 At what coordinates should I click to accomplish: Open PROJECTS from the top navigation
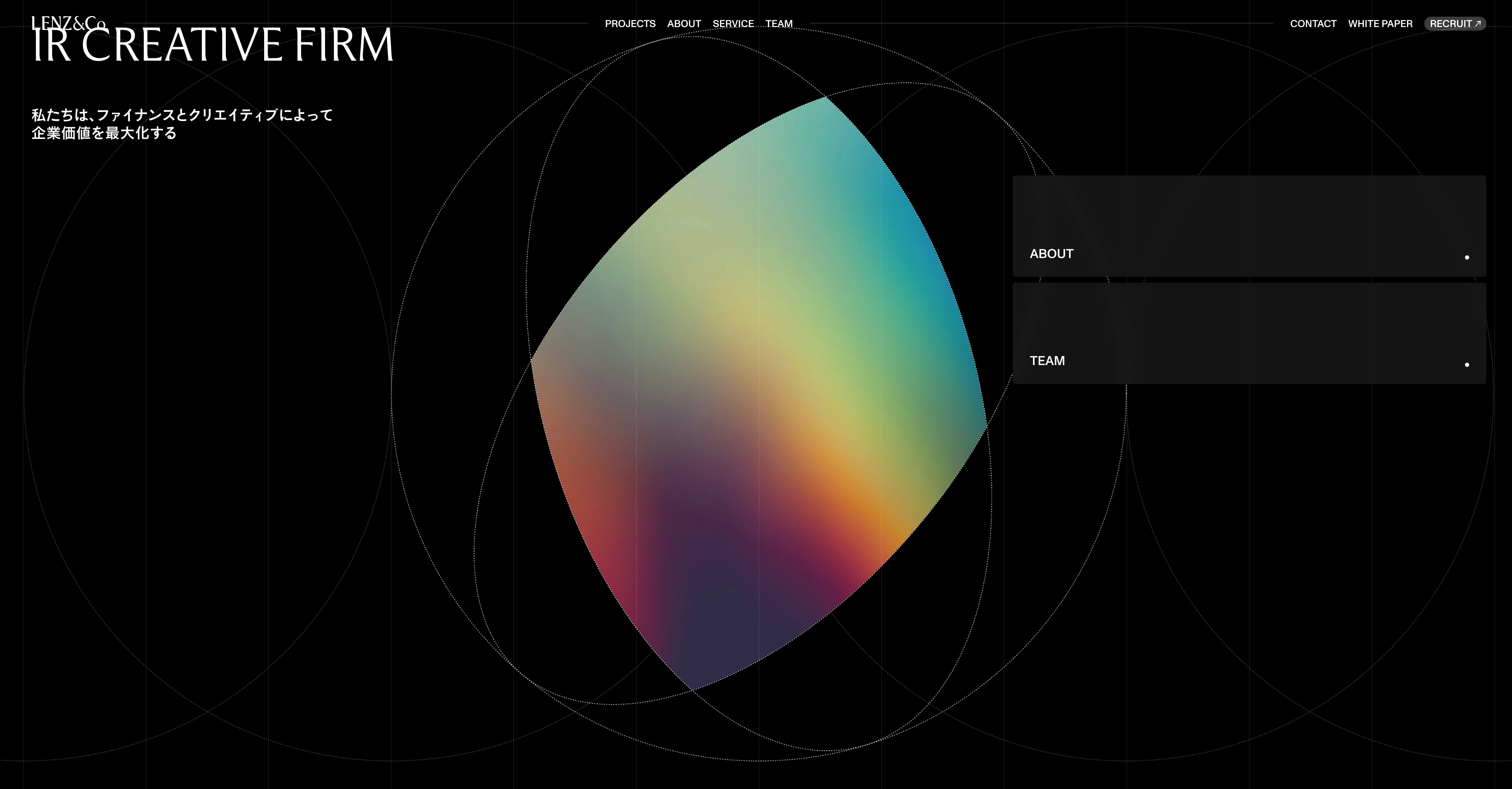630,24
